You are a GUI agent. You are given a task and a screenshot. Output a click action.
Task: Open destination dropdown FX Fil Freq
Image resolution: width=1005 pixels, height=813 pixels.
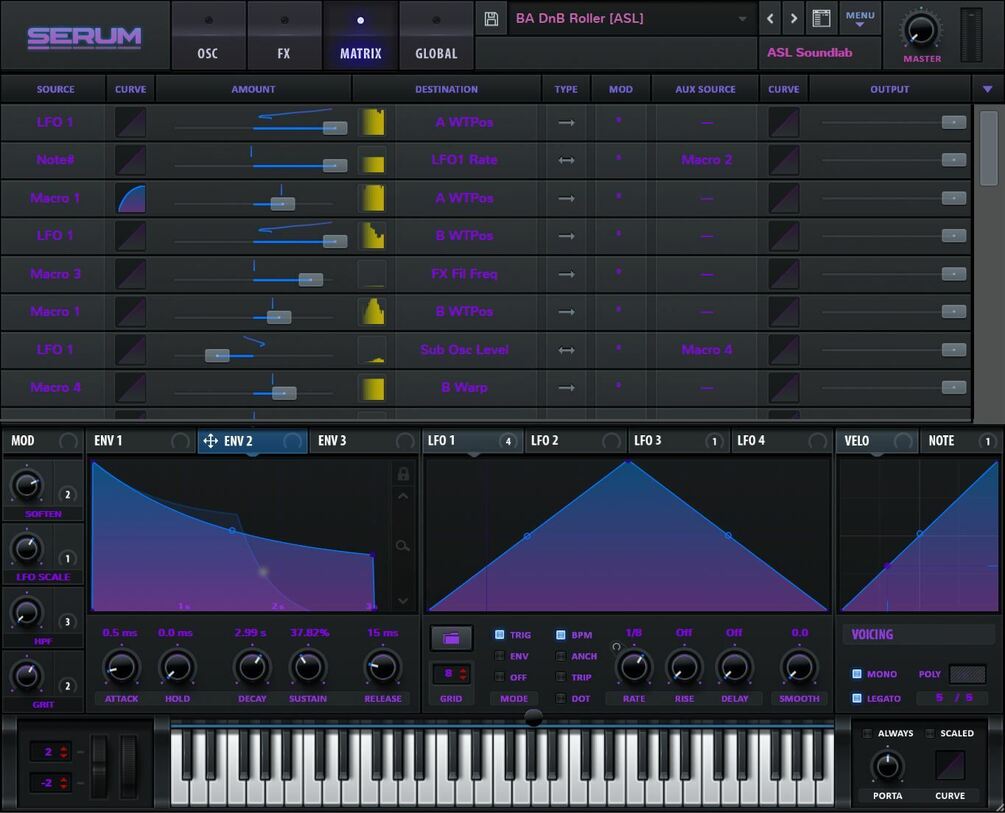tap(465, 274)
